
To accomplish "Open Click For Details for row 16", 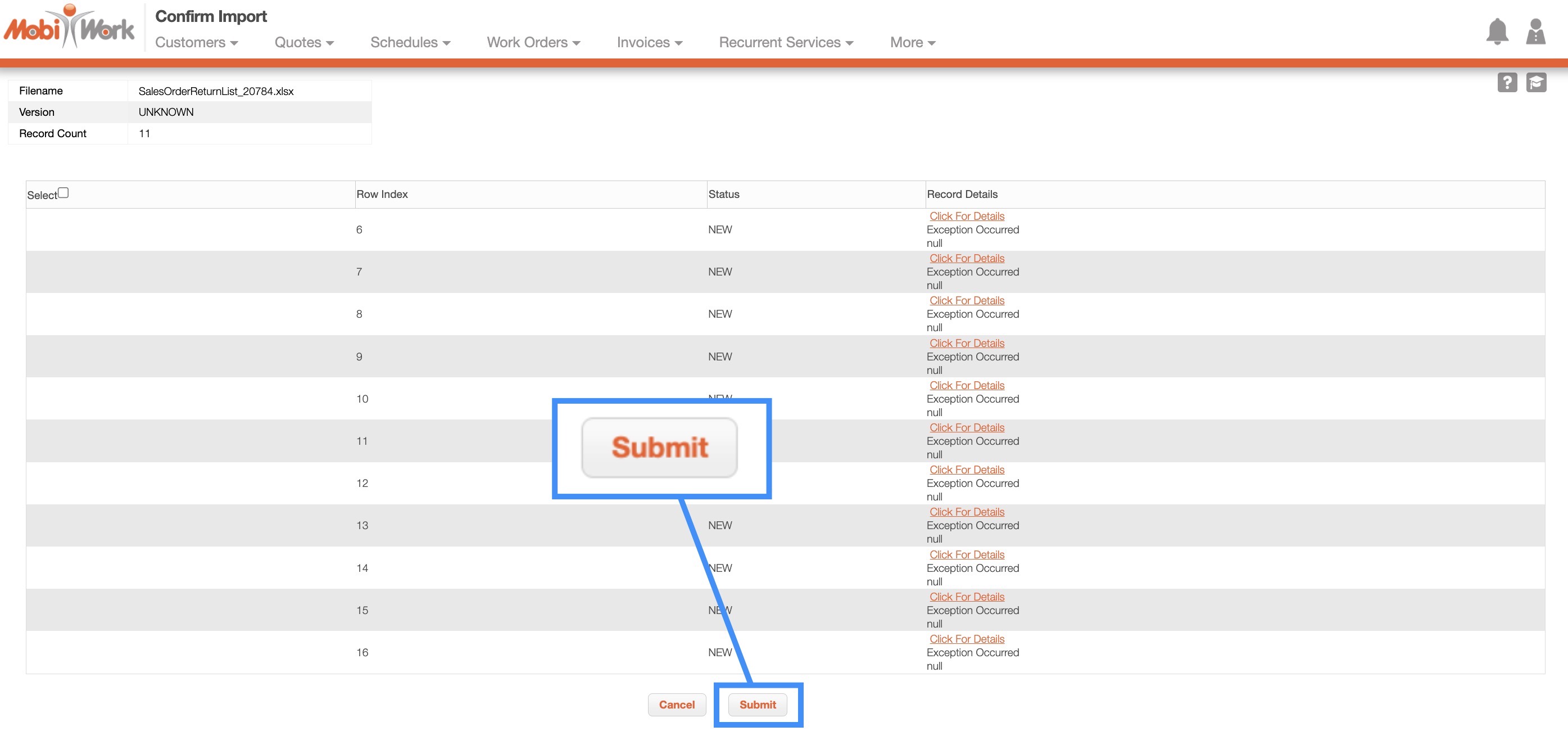I will pos(967,639).
